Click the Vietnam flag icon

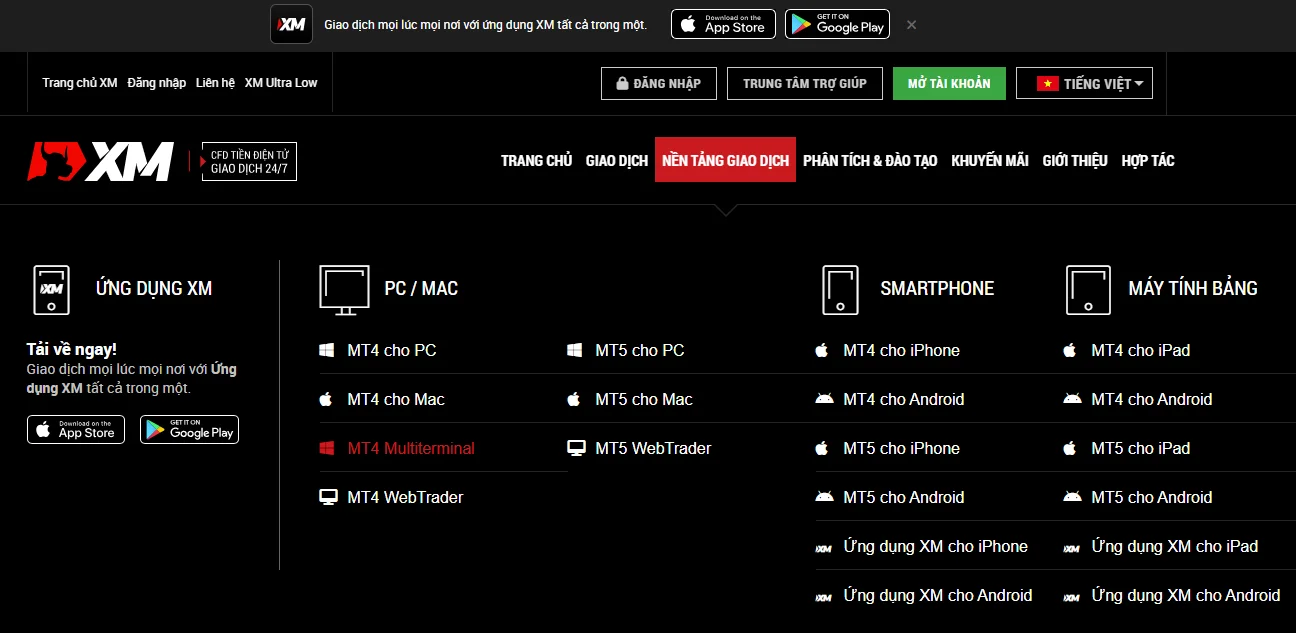1047,84
